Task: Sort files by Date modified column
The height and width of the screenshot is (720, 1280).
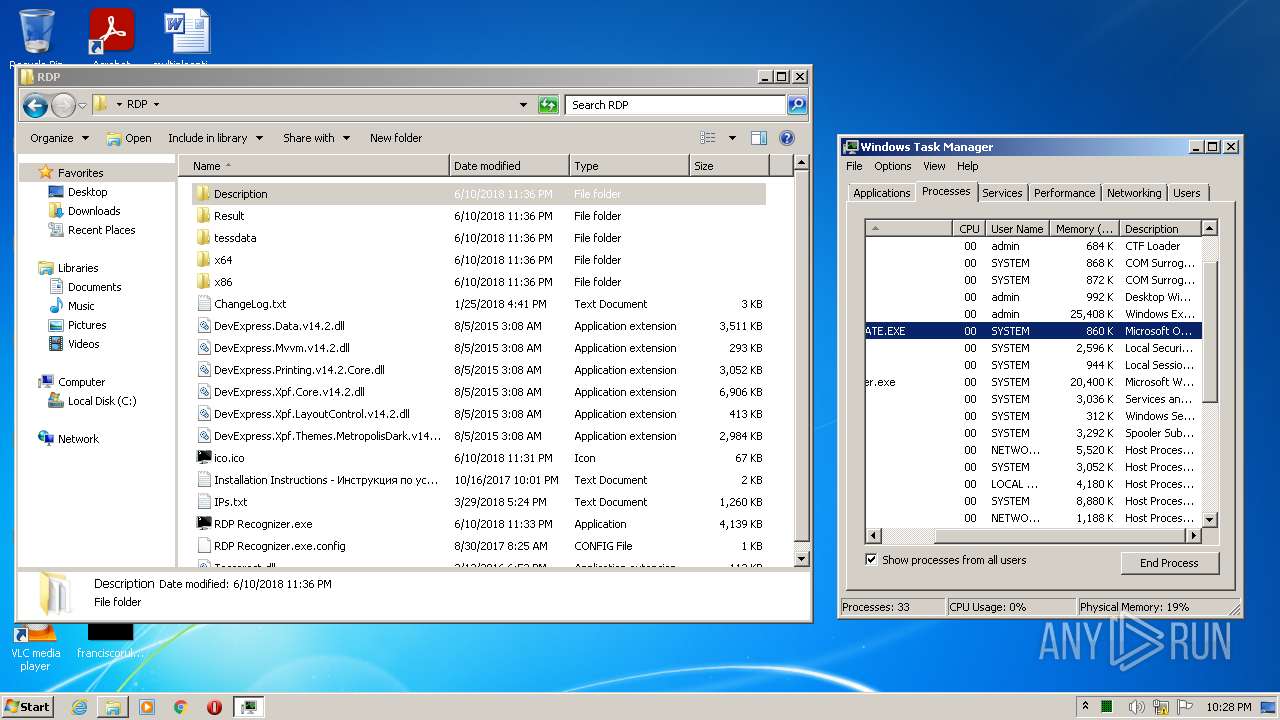Action: point(509,166)
